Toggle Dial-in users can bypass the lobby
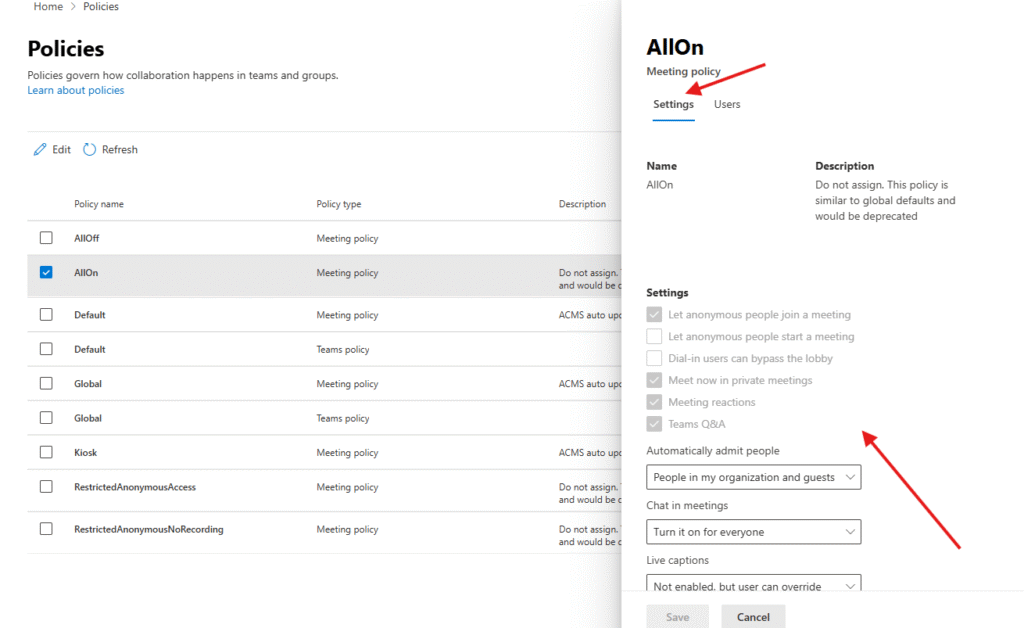Viewport: 1024px width, 628px height. pyautogui.click(x=654, y=358)
